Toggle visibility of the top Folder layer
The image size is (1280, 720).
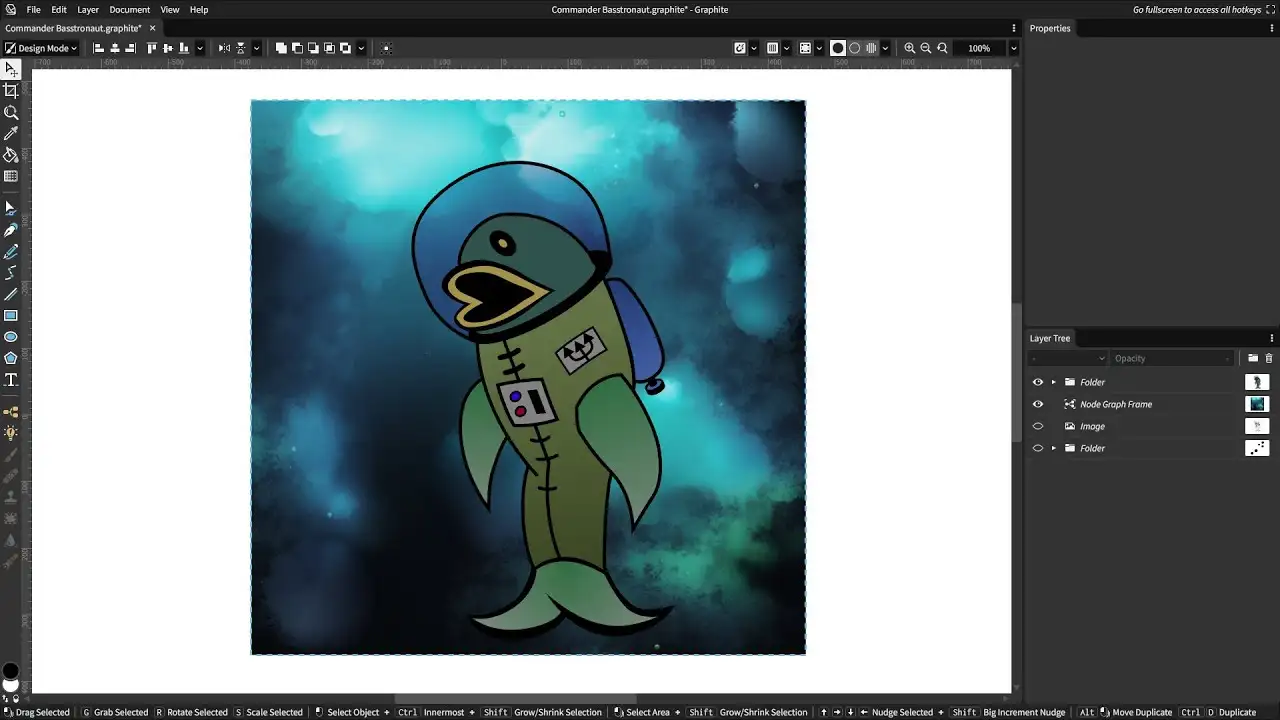click(1037, 382)
